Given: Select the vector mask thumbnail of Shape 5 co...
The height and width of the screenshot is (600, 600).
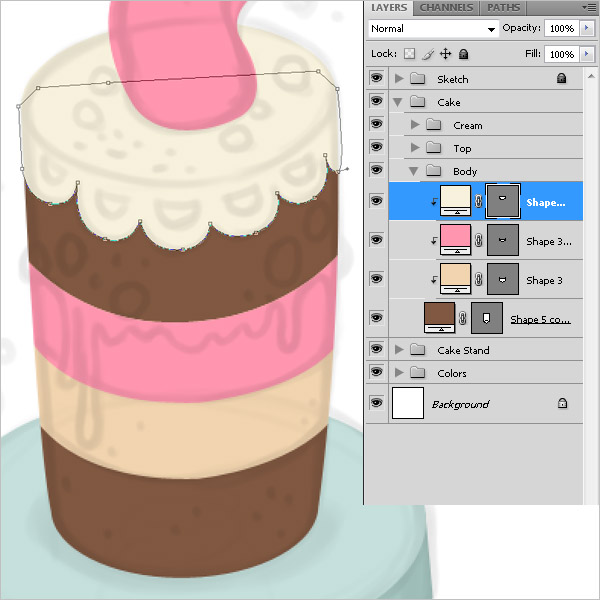Looking at the screenshot, I should point(487,318).
